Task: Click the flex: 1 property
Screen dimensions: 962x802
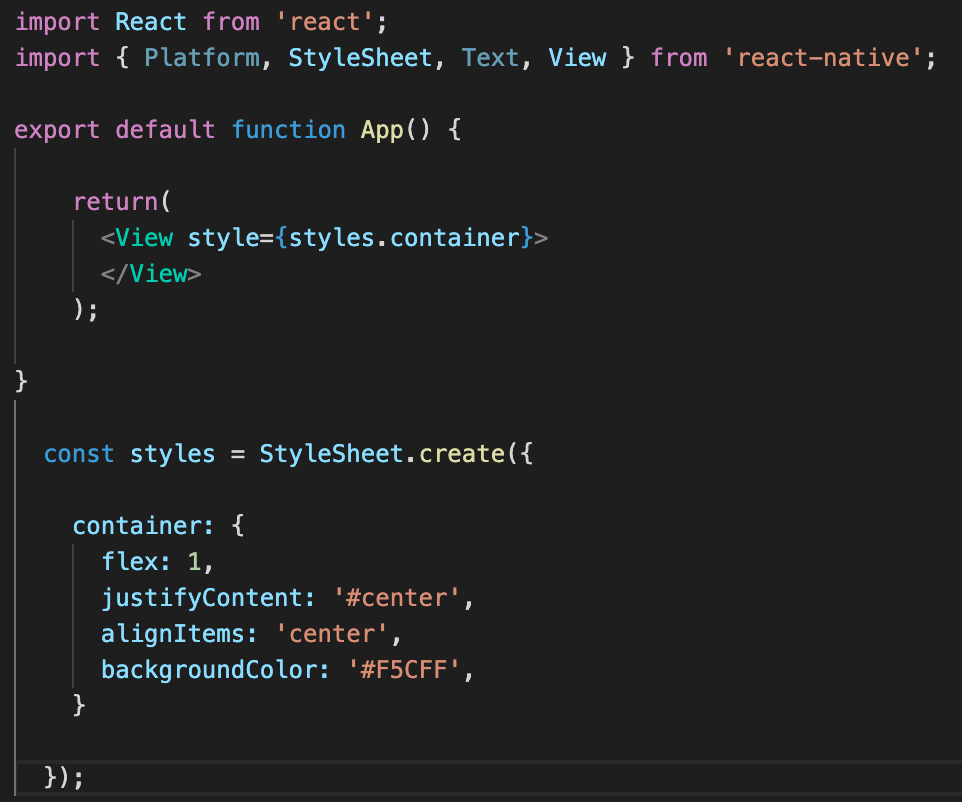Action: [133, 560]
